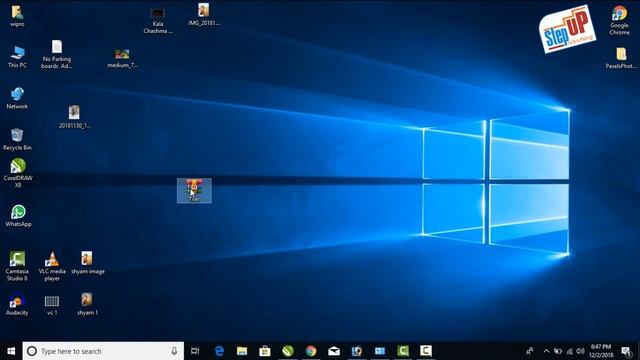The height and width of the screenshot is (360, 640).
Task: Open the Windows Start menu
Action: click(x=11, y=351)
